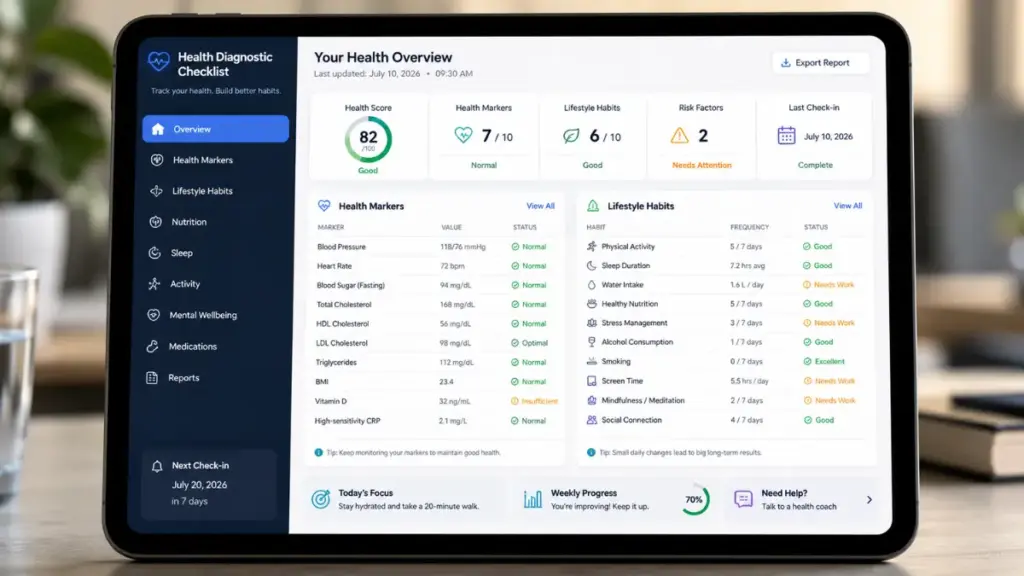Click the chat bubble icon beside Need Help
Viewport: 1024px width, 576px height.
pyautogui.click(x=743, y=499)
